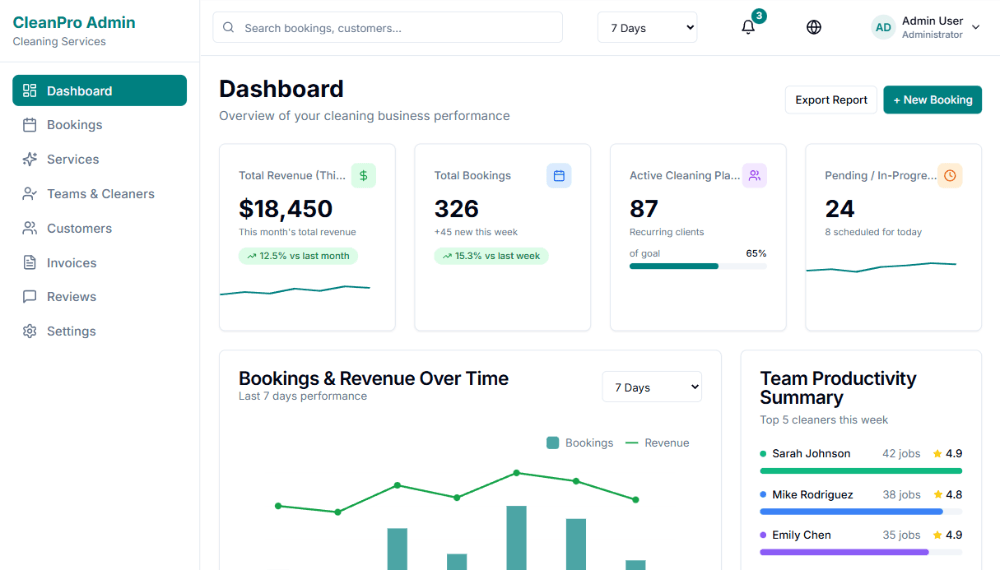Open the Settings sidebar item
1000x570 pixels.
click(x=99, y=331)
